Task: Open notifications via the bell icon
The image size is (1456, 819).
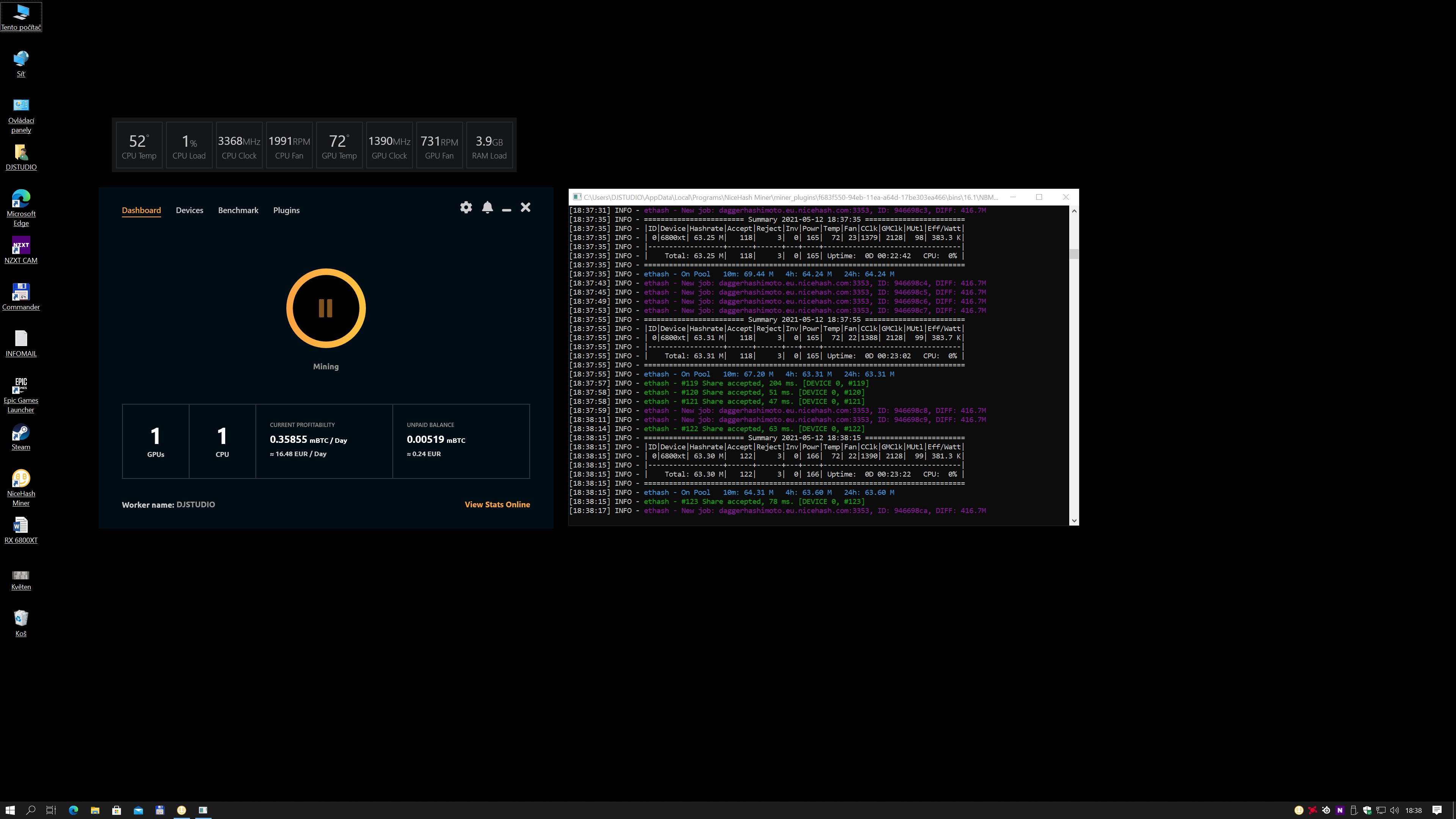Action: pyautogui.click(x=488, y=207)
